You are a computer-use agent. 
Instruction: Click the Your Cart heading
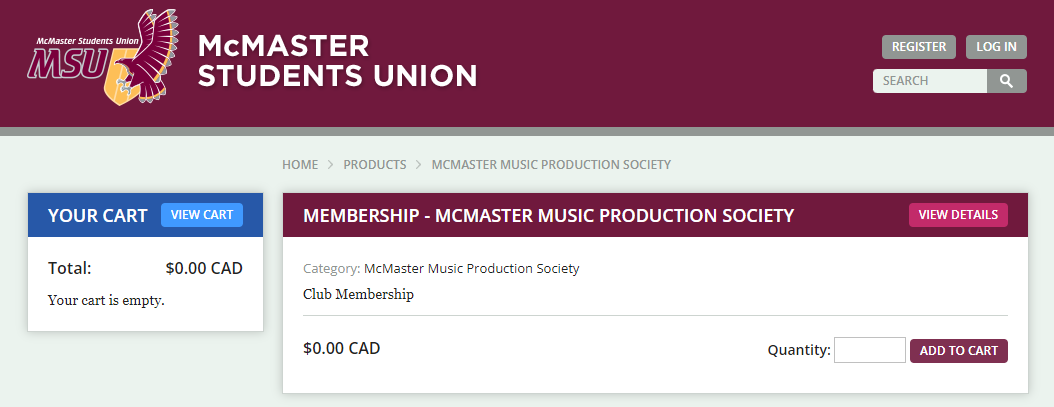pyautogui.click(x=97, y=216)
